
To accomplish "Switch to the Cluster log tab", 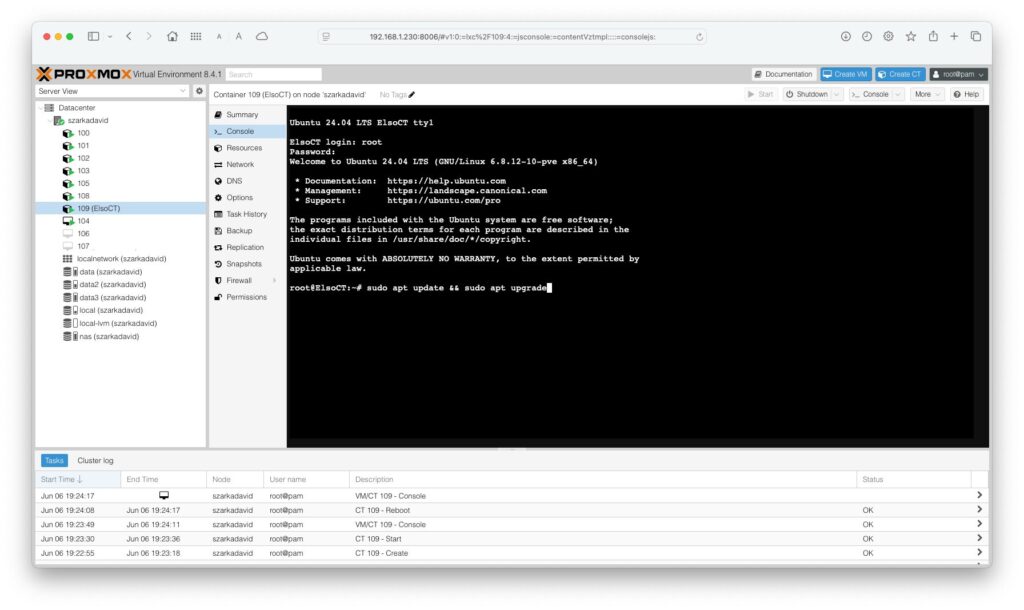I will point(95,460).
